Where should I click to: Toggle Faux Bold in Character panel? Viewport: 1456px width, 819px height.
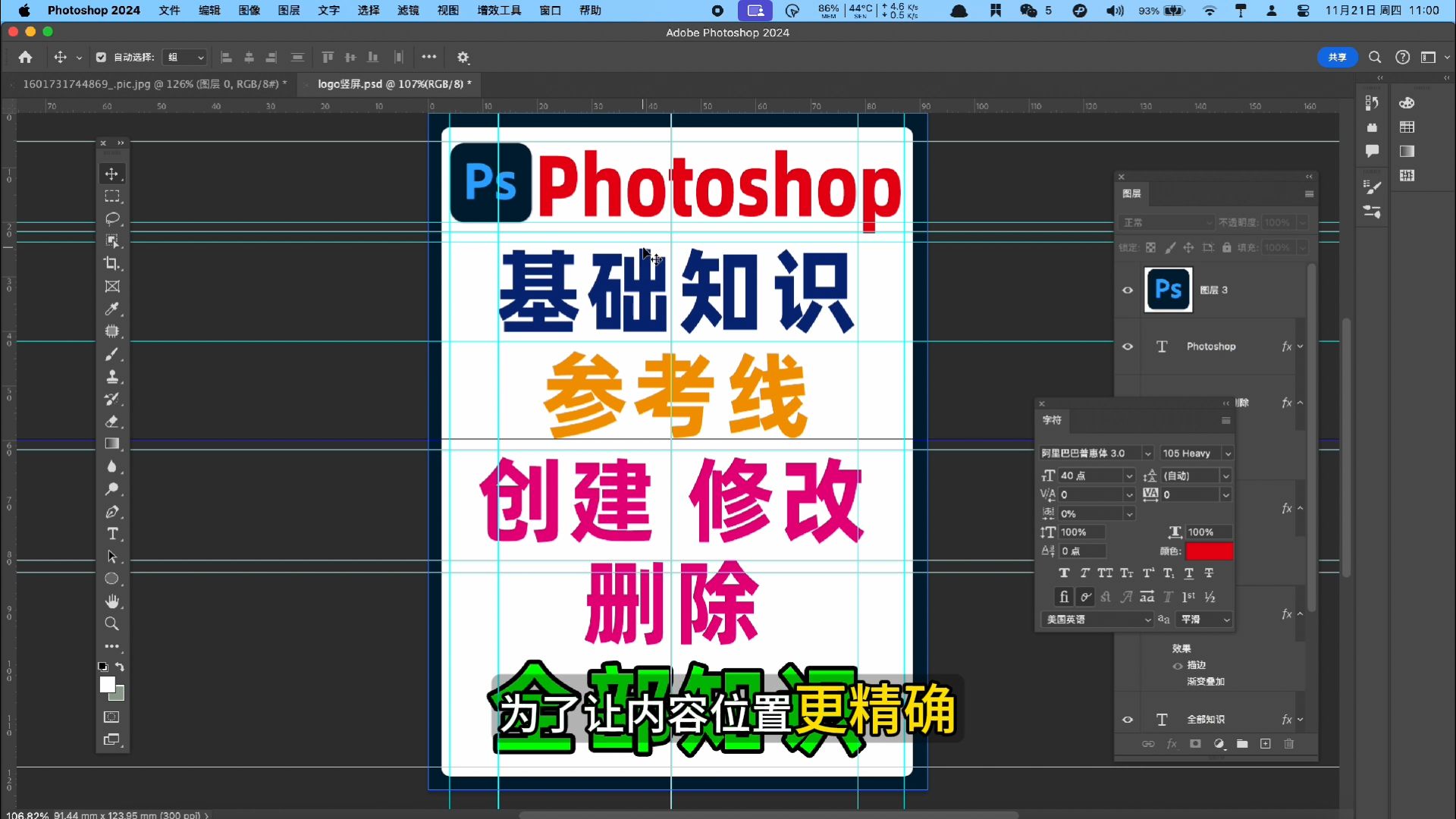(1064, 573)
